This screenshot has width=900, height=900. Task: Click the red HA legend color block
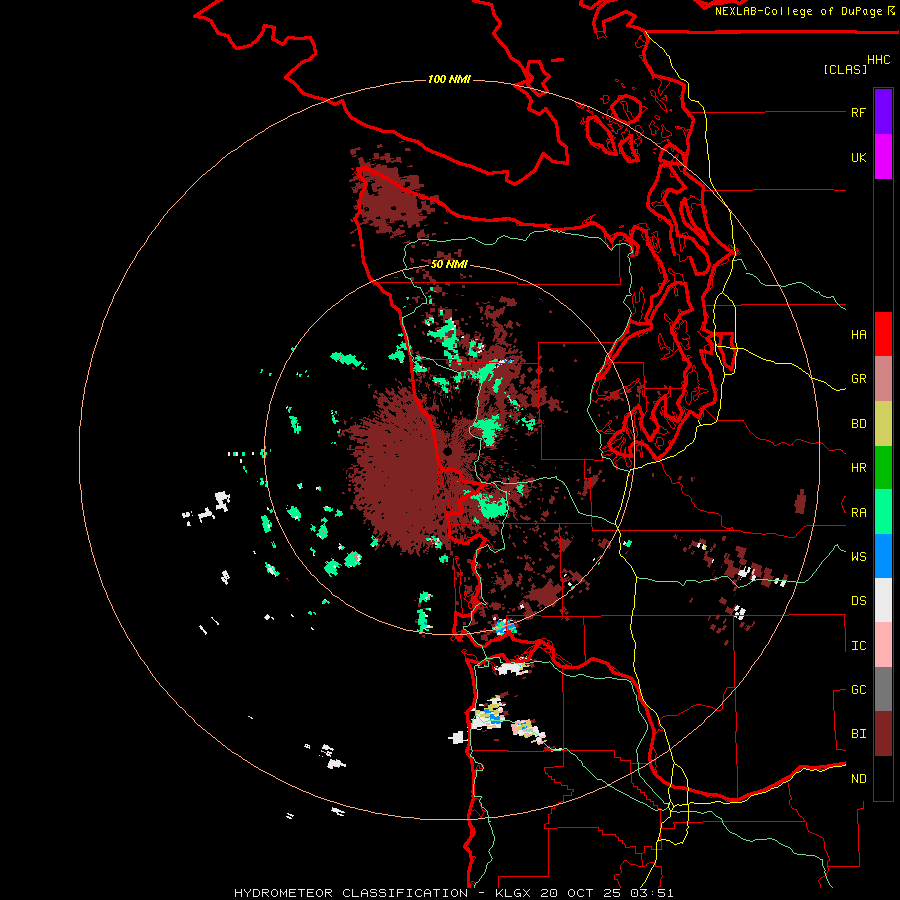click(883, 334)
